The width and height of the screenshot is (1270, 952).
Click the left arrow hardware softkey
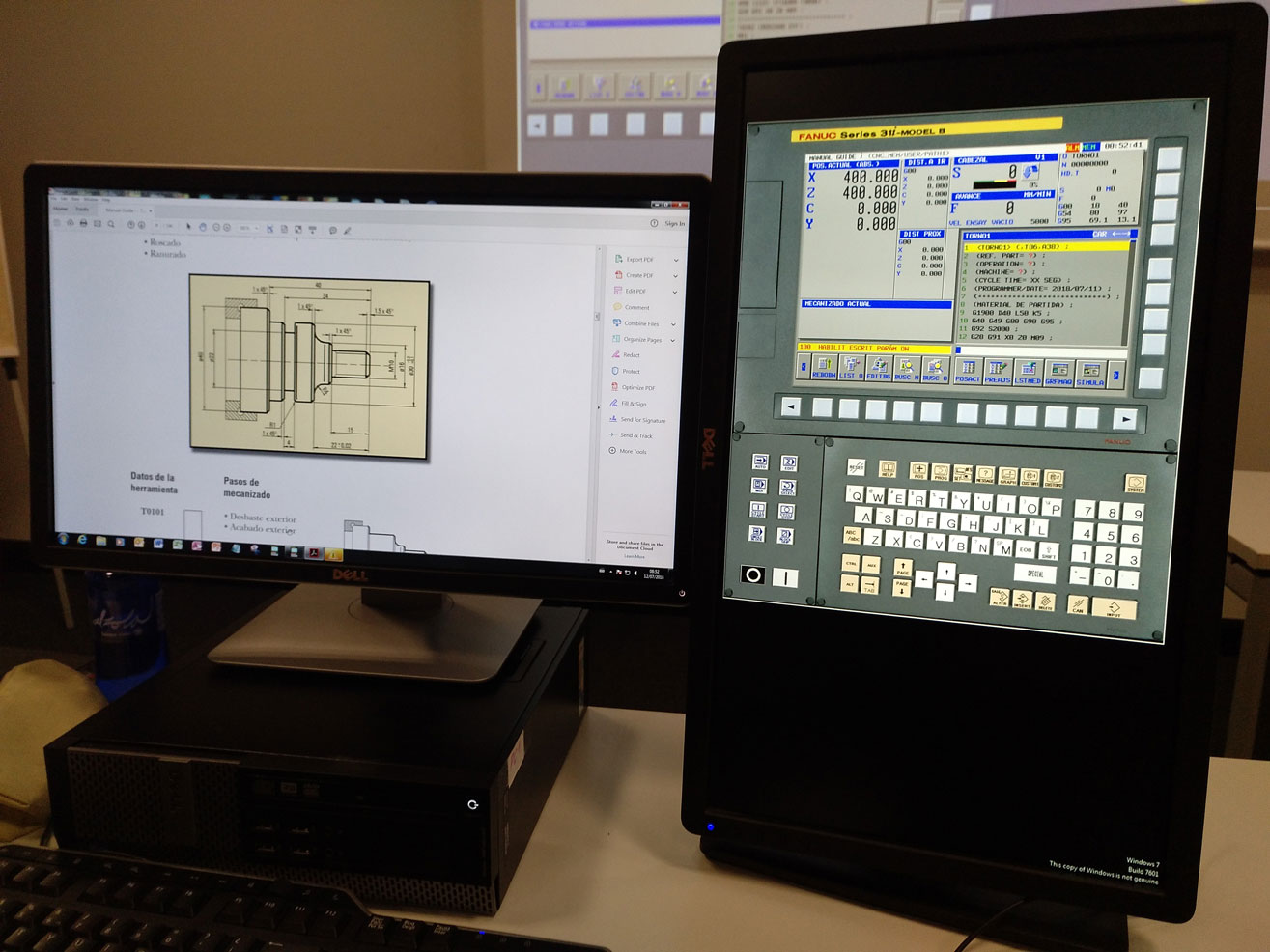tap(791, 406)
